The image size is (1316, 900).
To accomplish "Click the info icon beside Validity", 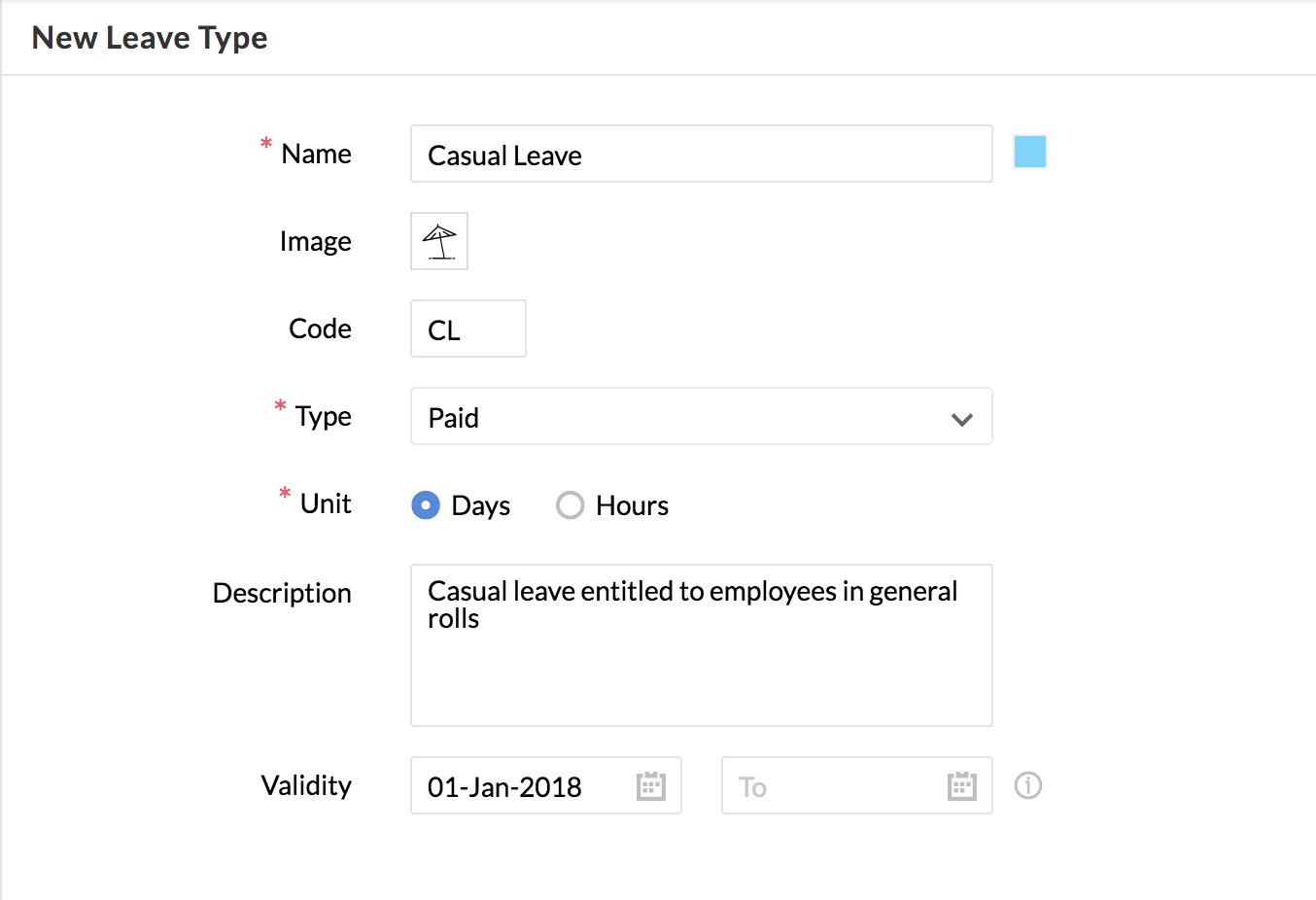I will pyautogui.click(x=1028, y=785).
